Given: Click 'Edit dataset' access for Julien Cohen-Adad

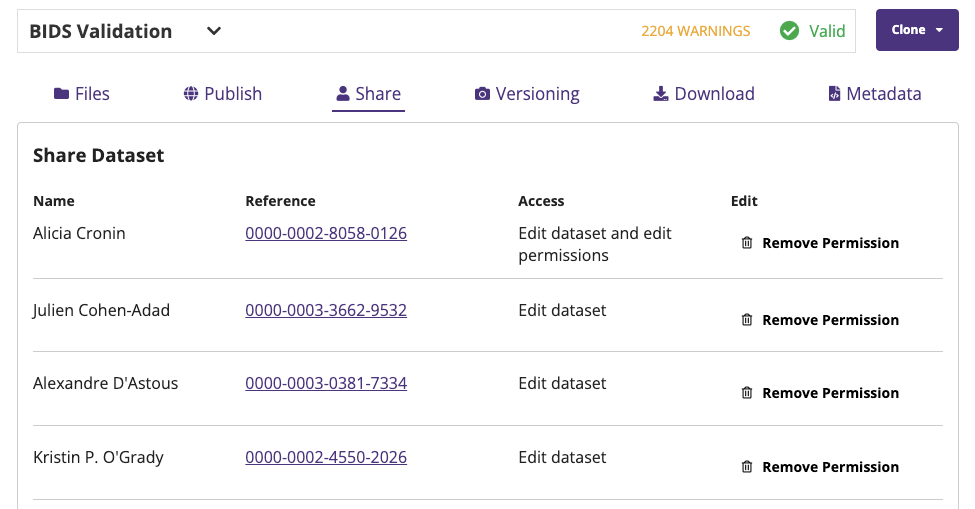Looking at the screenshot, I should 562,311.
